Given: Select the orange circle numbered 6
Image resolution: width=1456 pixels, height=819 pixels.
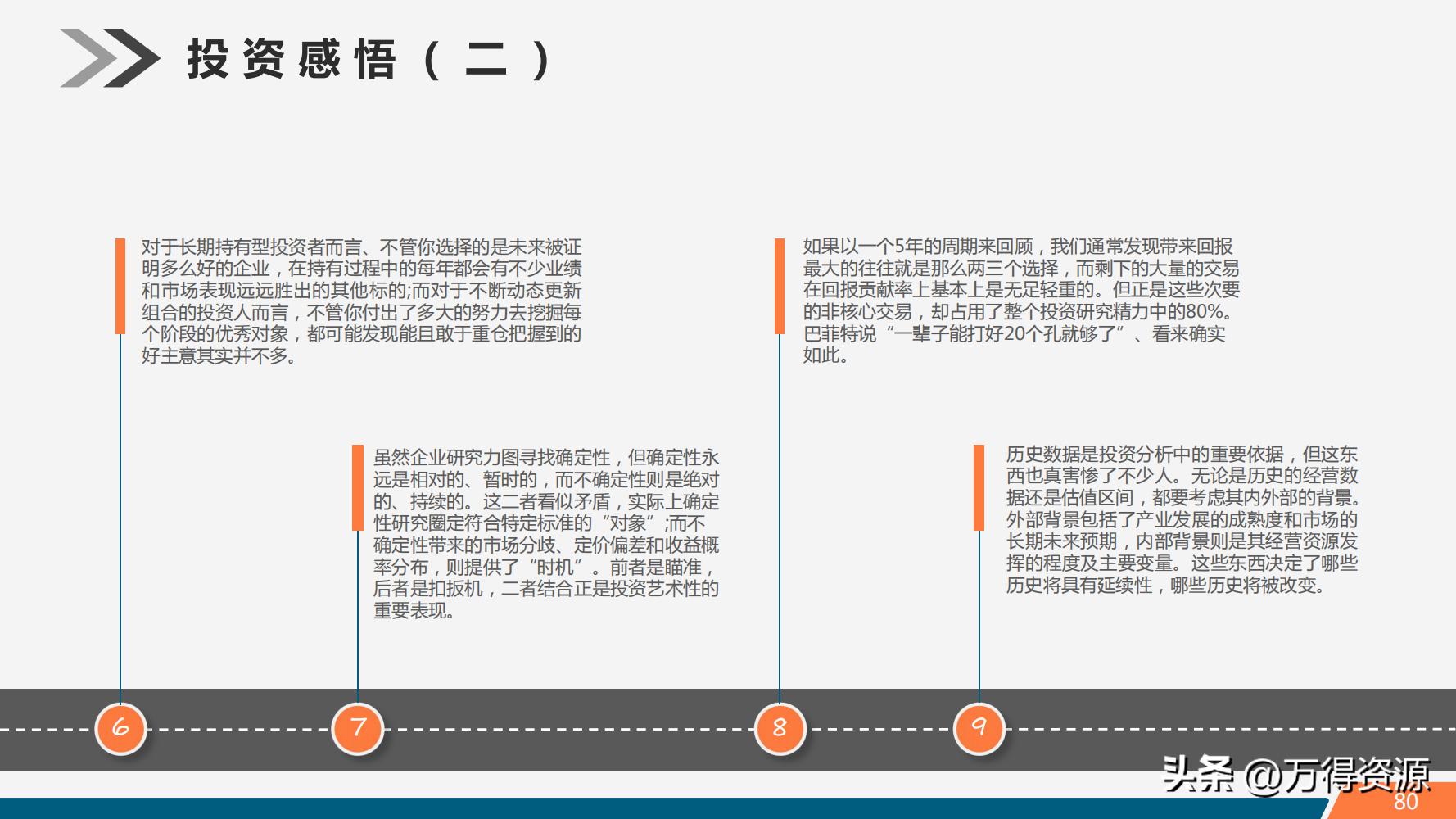Looking at the screenshot, I should coord(121,727).
